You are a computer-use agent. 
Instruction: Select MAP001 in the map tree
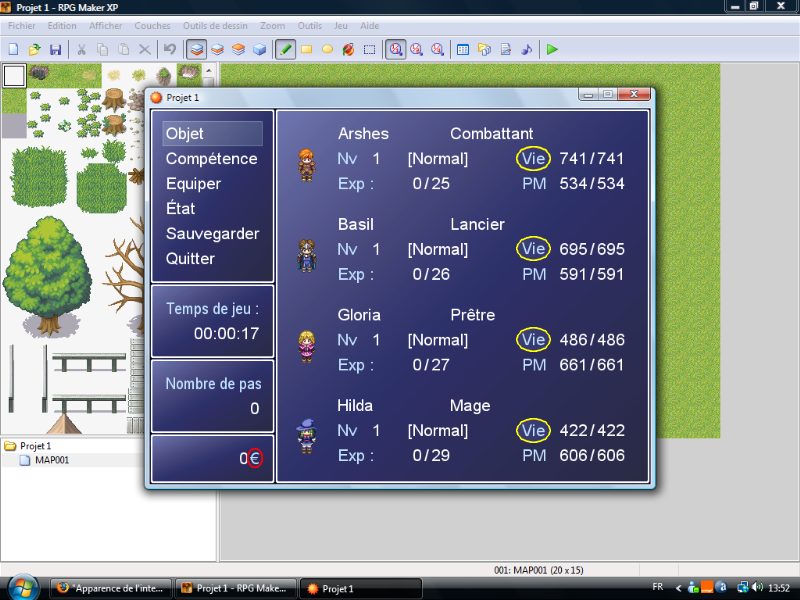click(x=44, y=460)
